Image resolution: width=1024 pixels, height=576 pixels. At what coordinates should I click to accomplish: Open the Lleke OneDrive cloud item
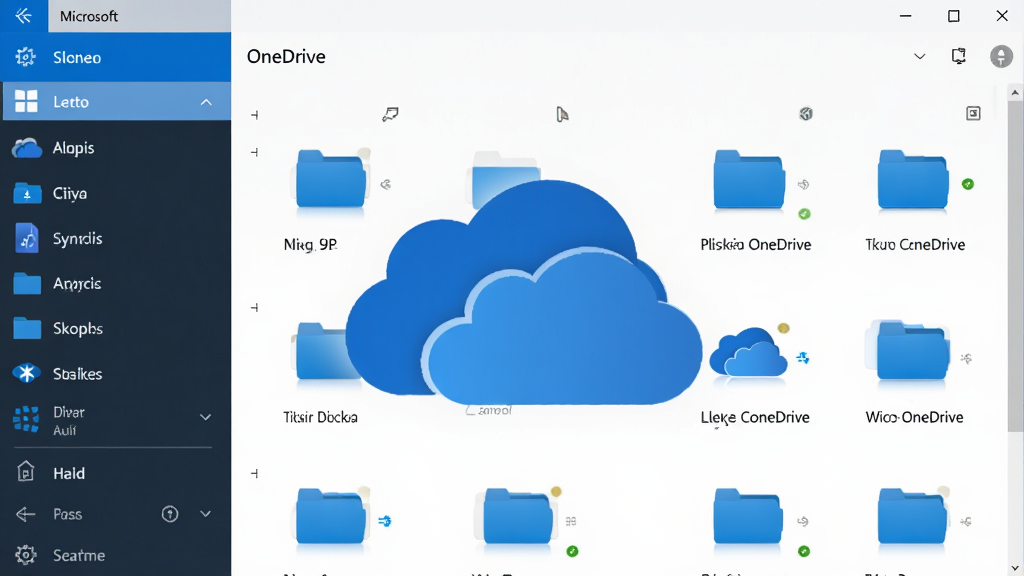748,351
